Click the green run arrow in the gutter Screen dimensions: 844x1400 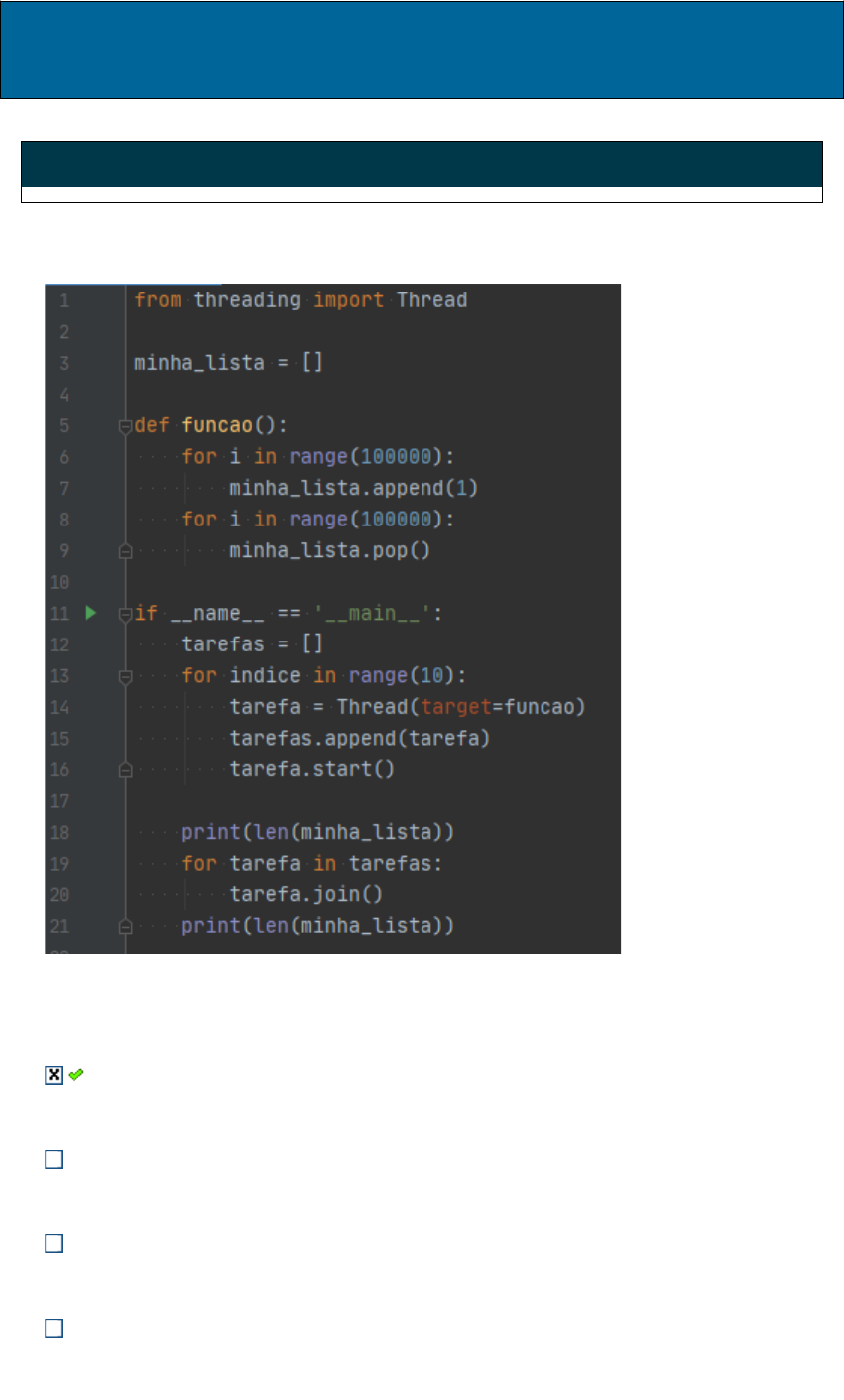90,613
